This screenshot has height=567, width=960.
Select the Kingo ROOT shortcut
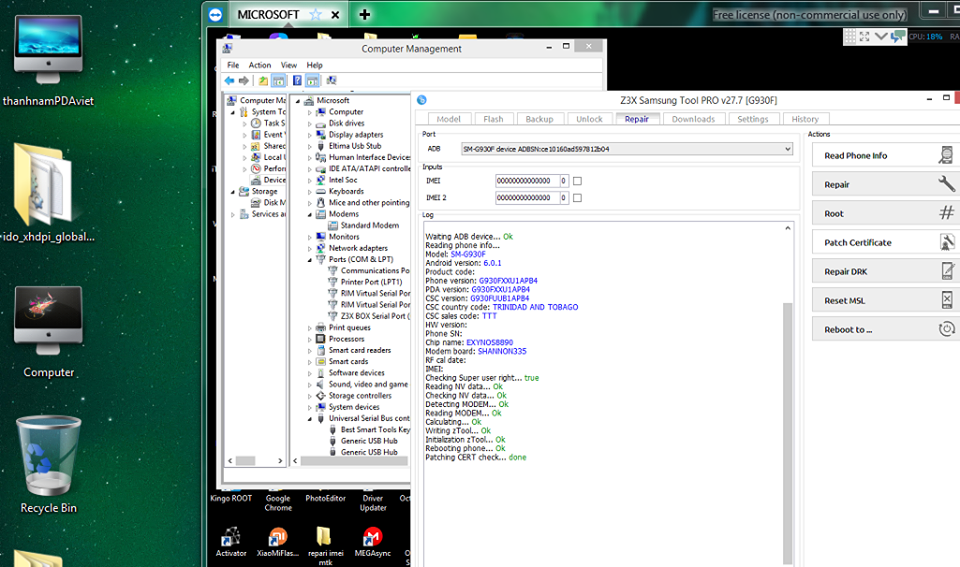231,498
